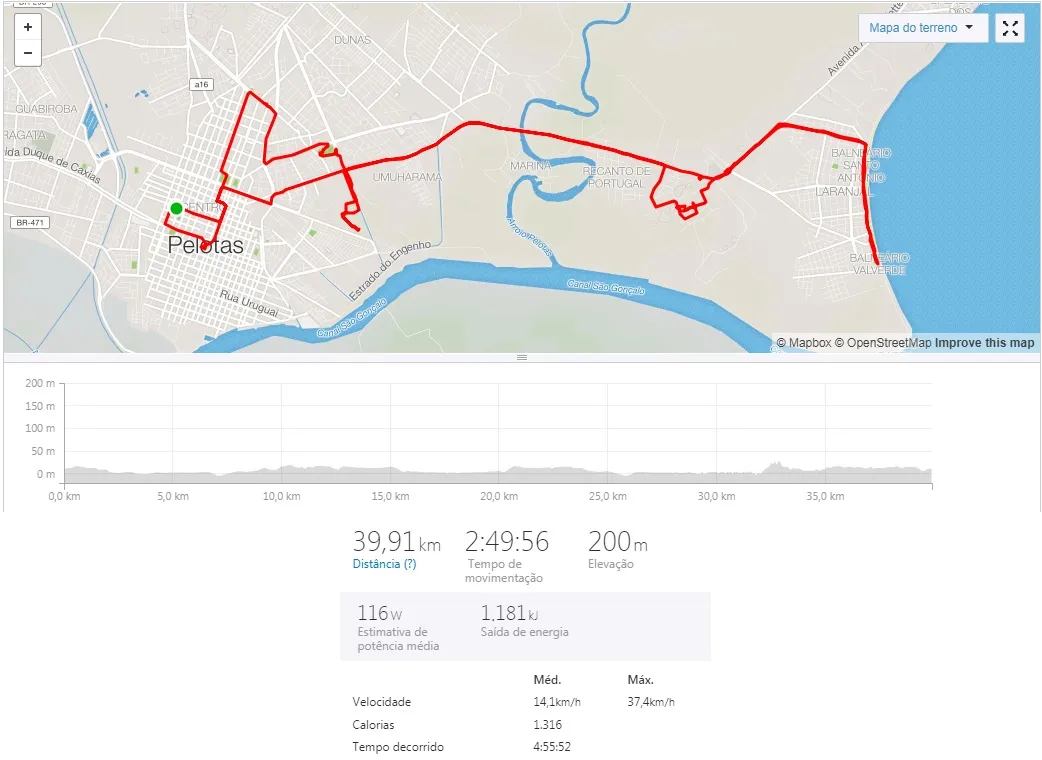Click the Pelotas city label

tap(205, 246)
